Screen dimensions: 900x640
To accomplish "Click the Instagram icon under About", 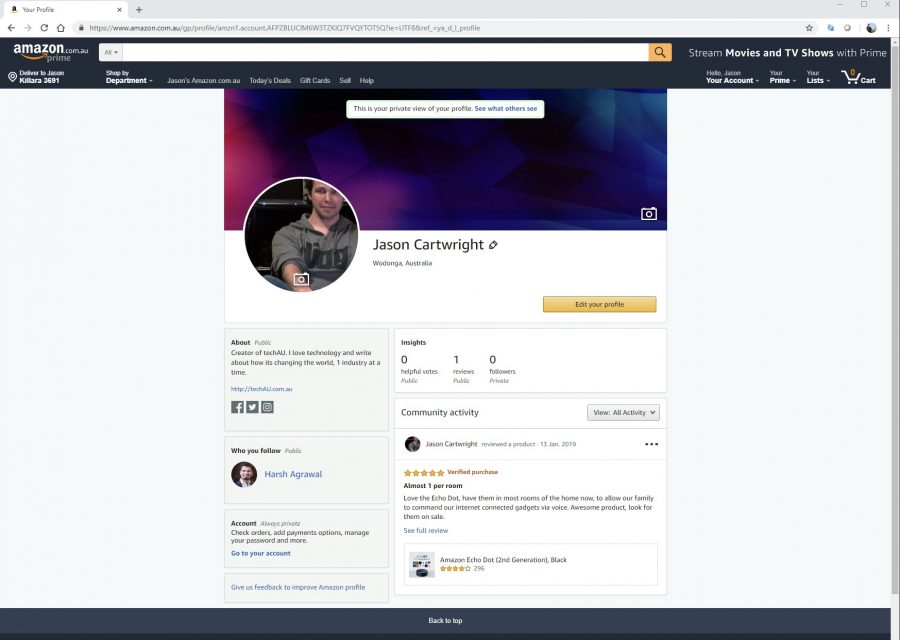I will (x=267, y=406).
